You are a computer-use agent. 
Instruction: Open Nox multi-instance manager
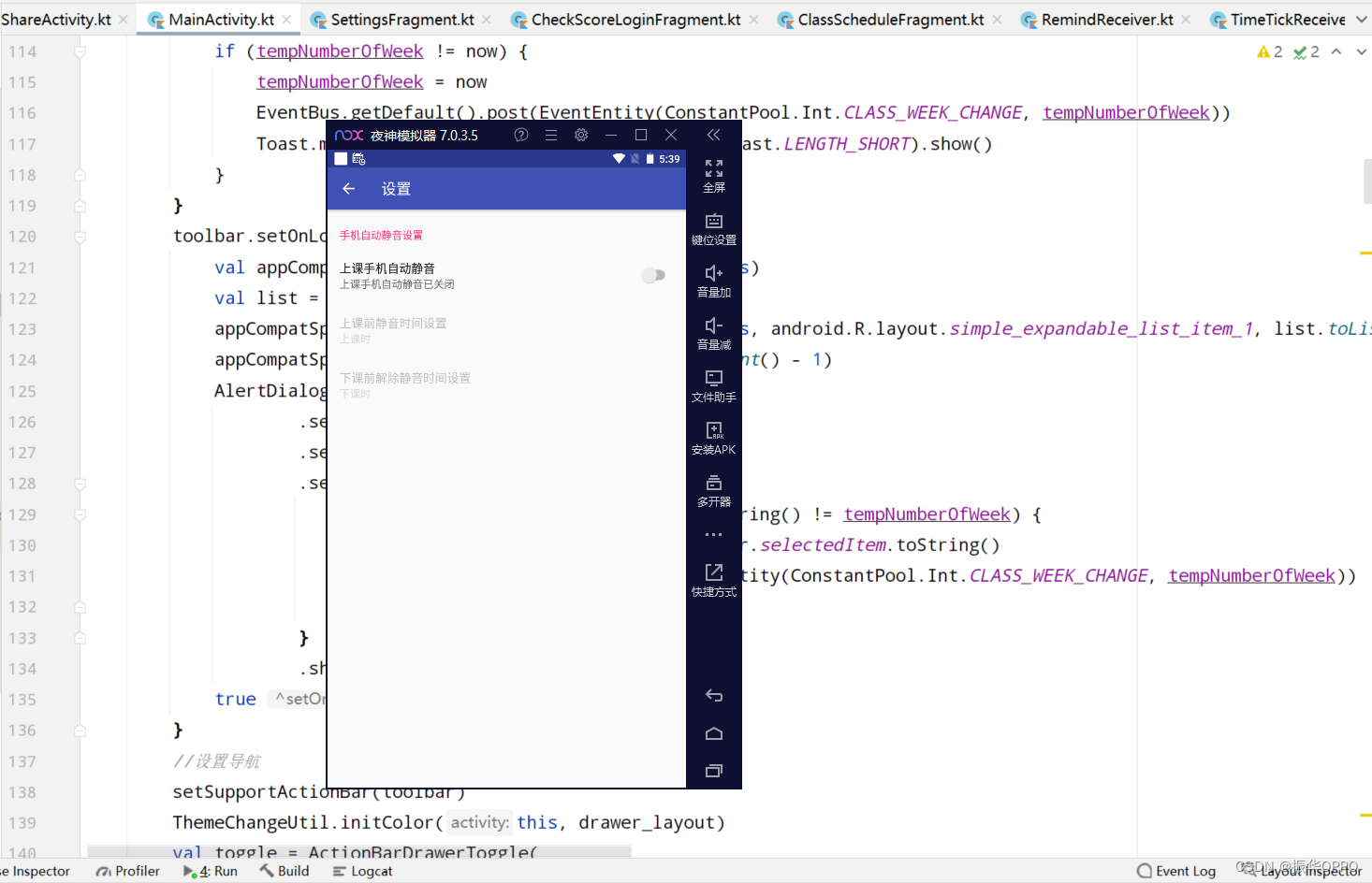tap(714, 489)
